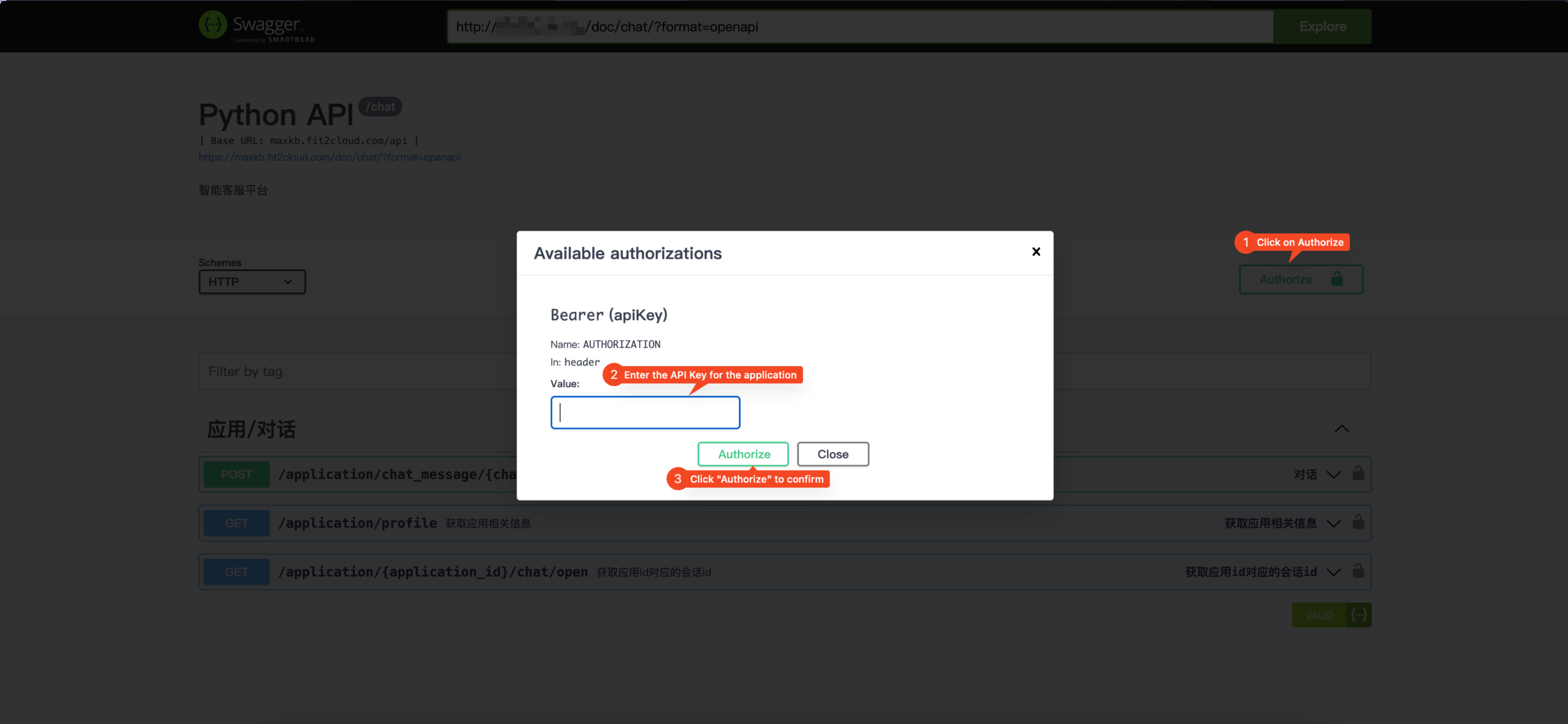Click the Swagger logo icon
Viewport: 1568px width, 724px height.
tap(212, 24)
